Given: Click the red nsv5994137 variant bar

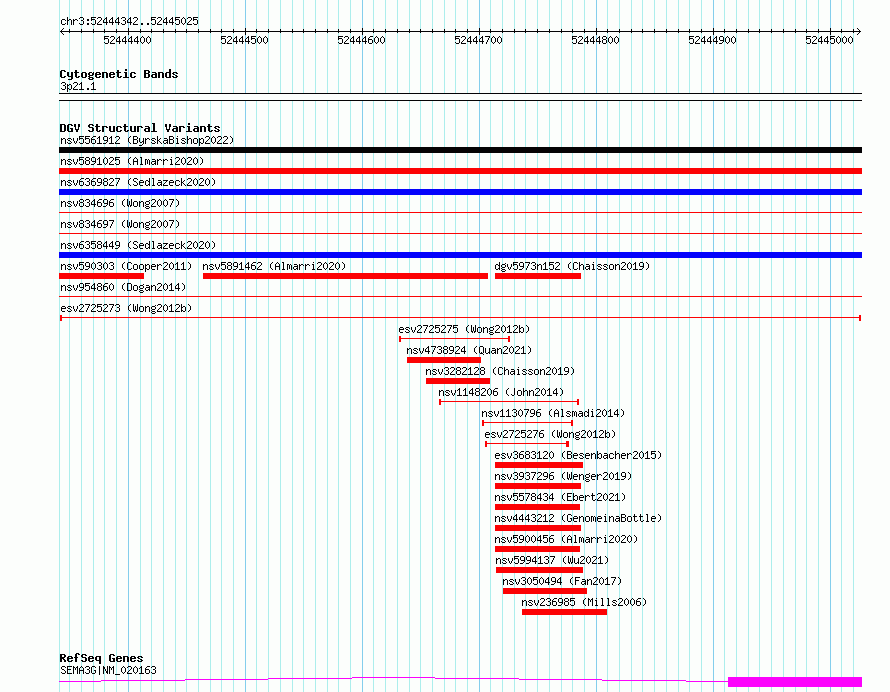Looking at the screenshot, I should [x=540, y=571].
